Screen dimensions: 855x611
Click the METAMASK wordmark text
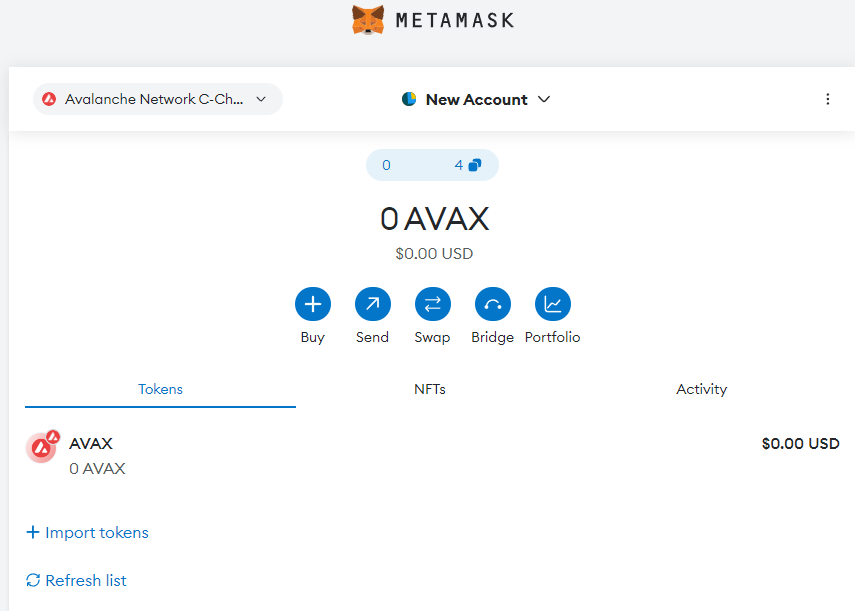tap(455, 21)
